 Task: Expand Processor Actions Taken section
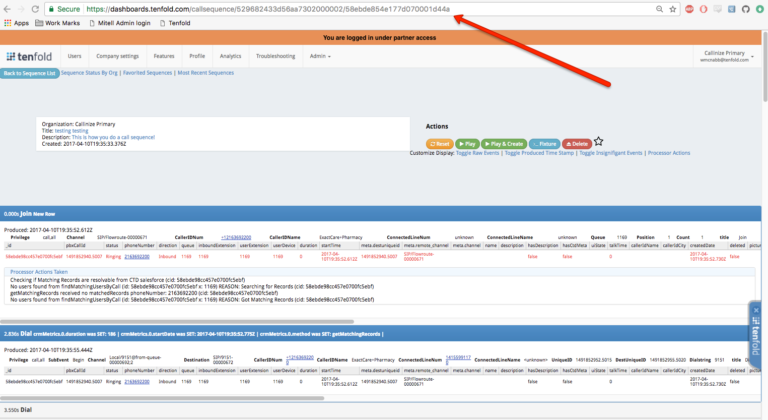(39, 272)
